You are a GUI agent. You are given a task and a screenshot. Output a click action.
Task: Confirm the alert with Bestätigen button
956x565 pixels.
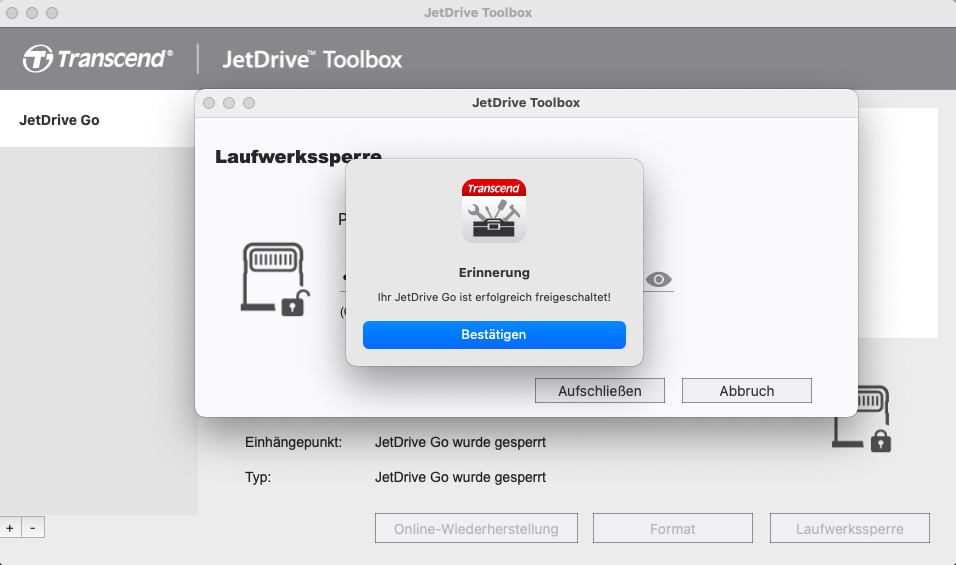[494, 335]
